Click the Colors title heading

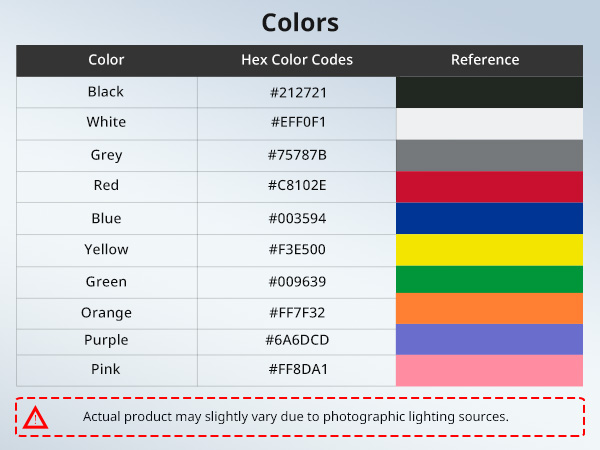tap(300, 22)
